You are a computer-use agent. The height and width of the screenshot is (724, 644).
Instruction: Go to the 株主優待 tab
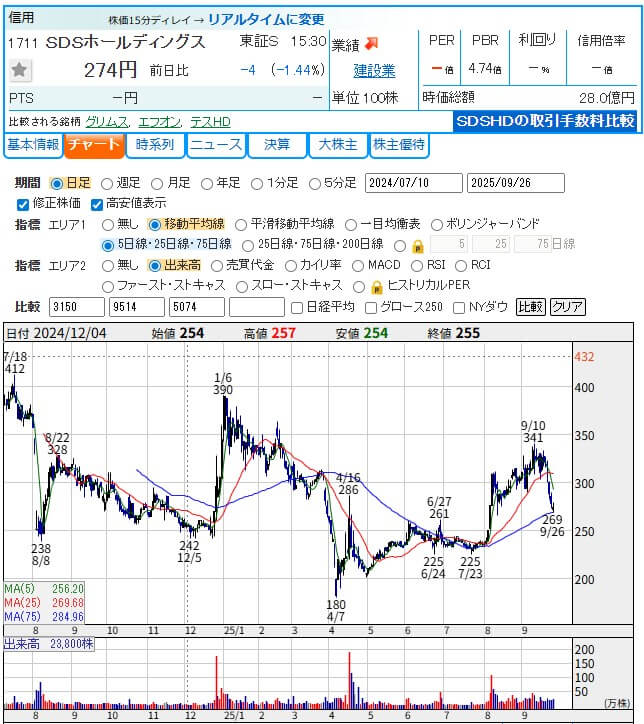point(399,145)
